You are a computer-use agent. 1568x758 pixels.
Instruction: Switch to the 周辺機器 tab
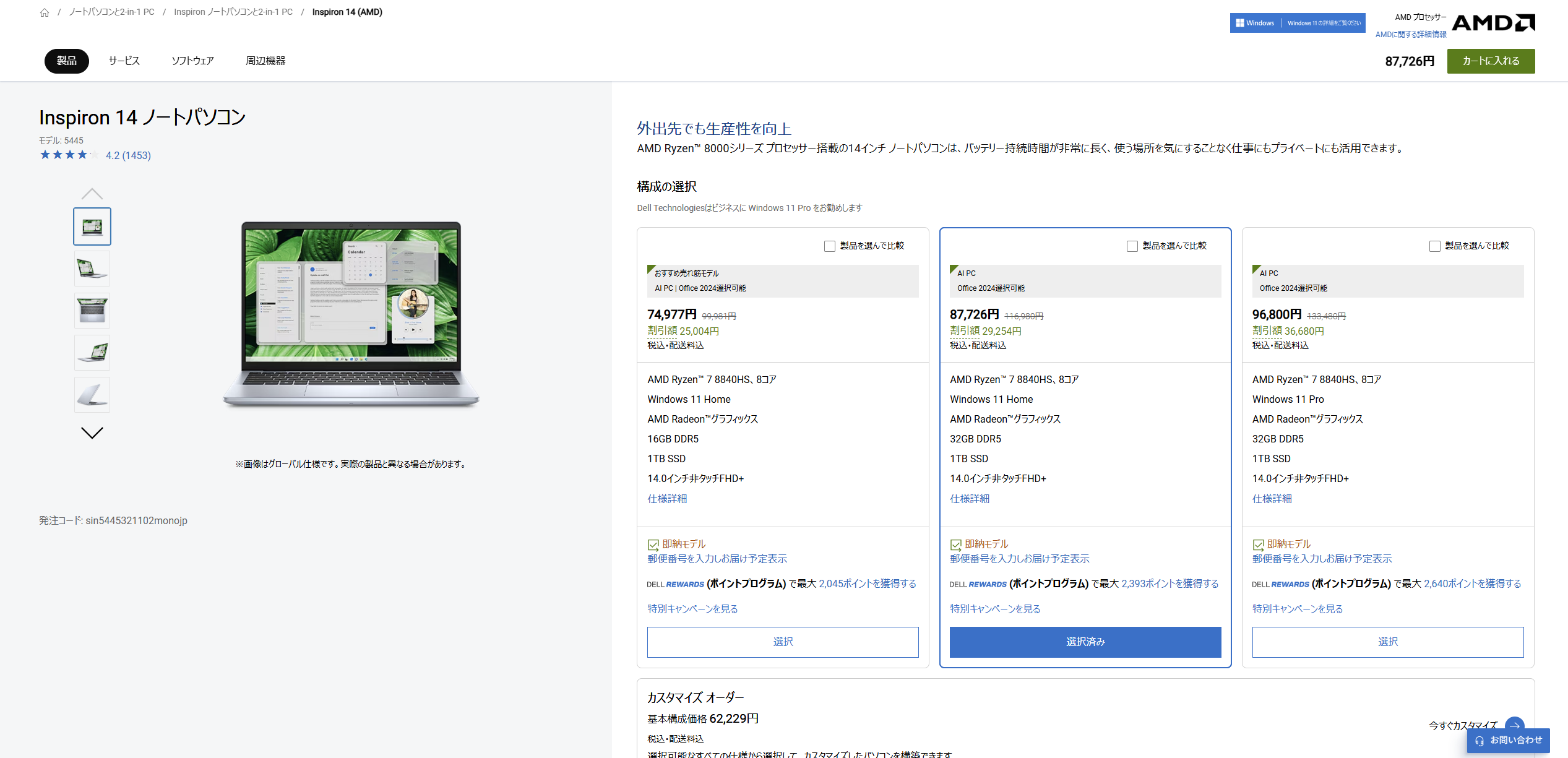(x=265, y=61)
